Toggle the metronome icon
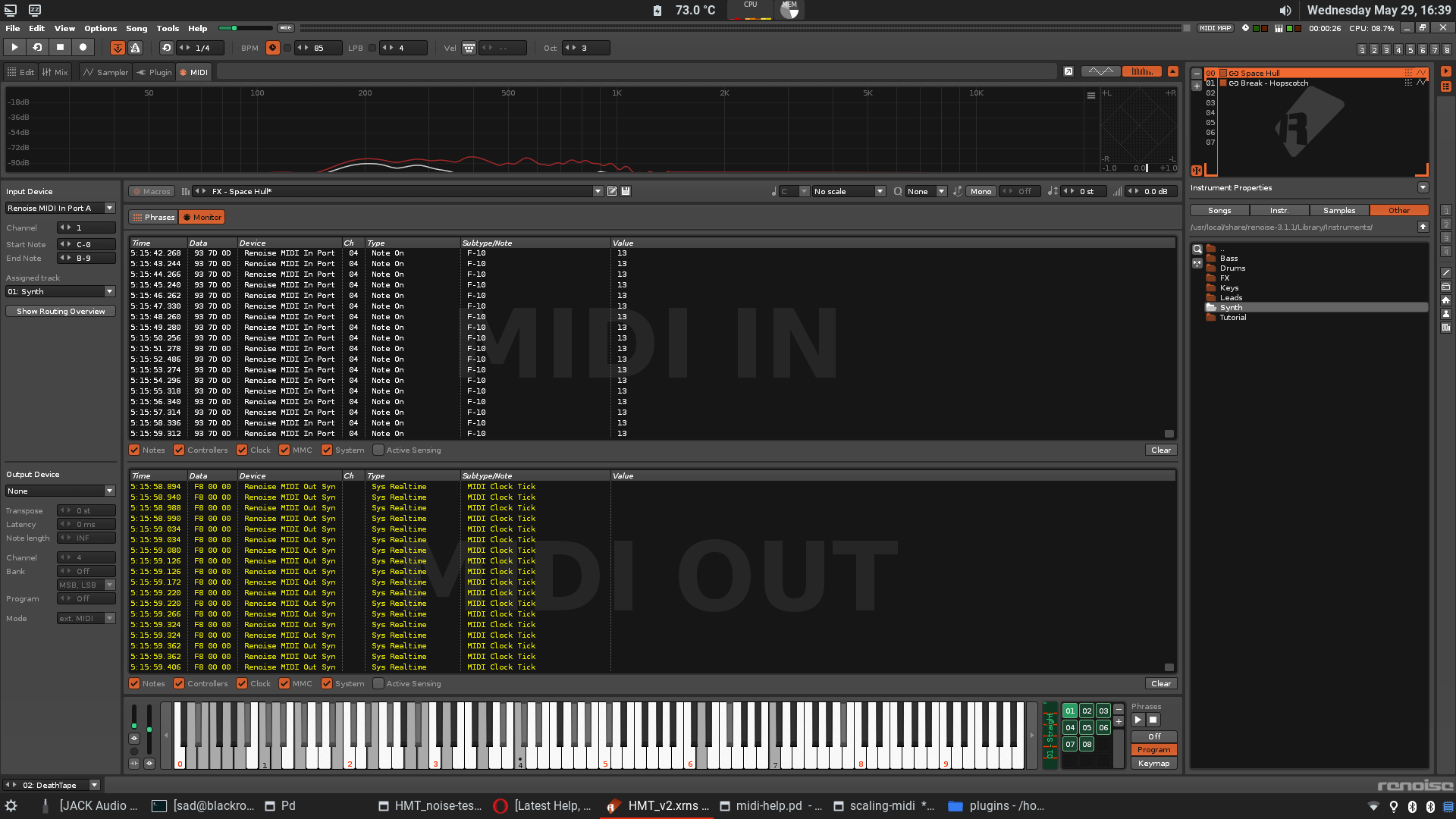 (135, 48)
